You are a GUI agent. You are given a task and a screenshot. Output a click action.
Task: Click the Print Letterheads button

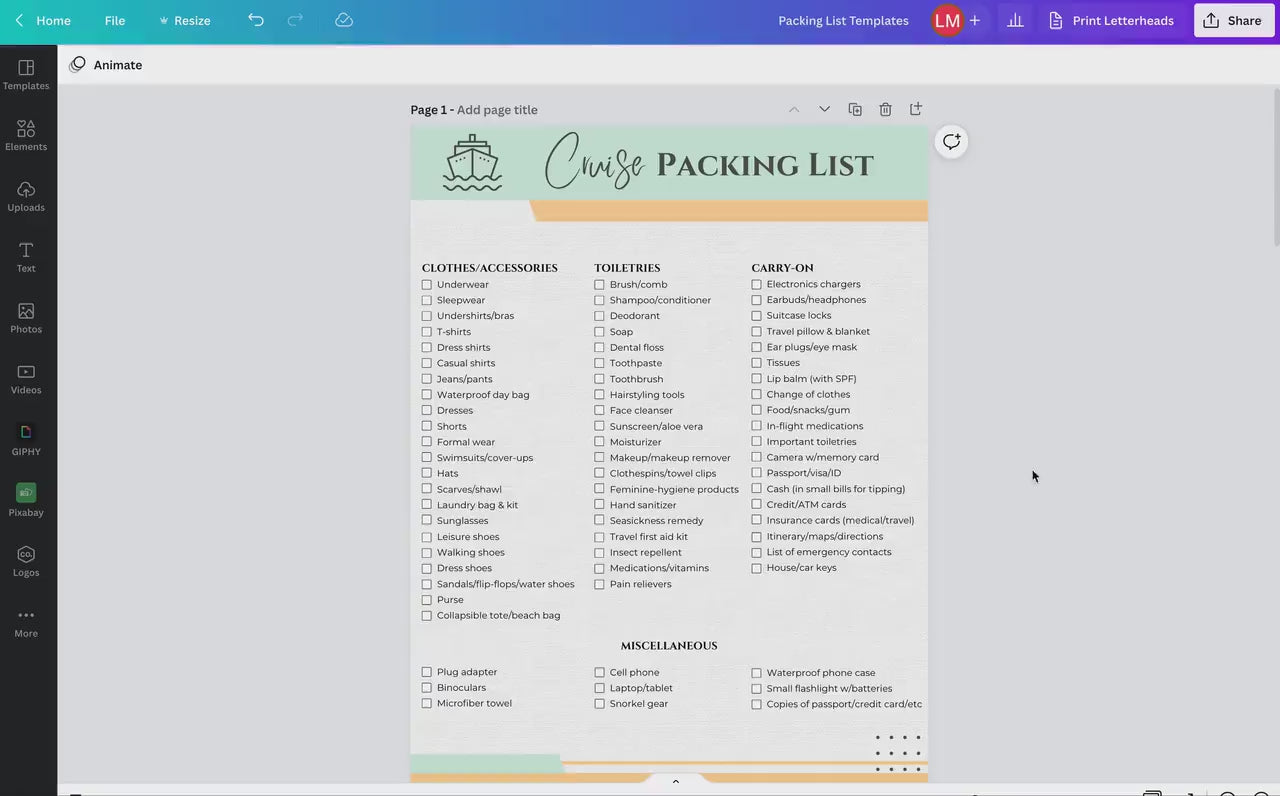(1111, 20)
